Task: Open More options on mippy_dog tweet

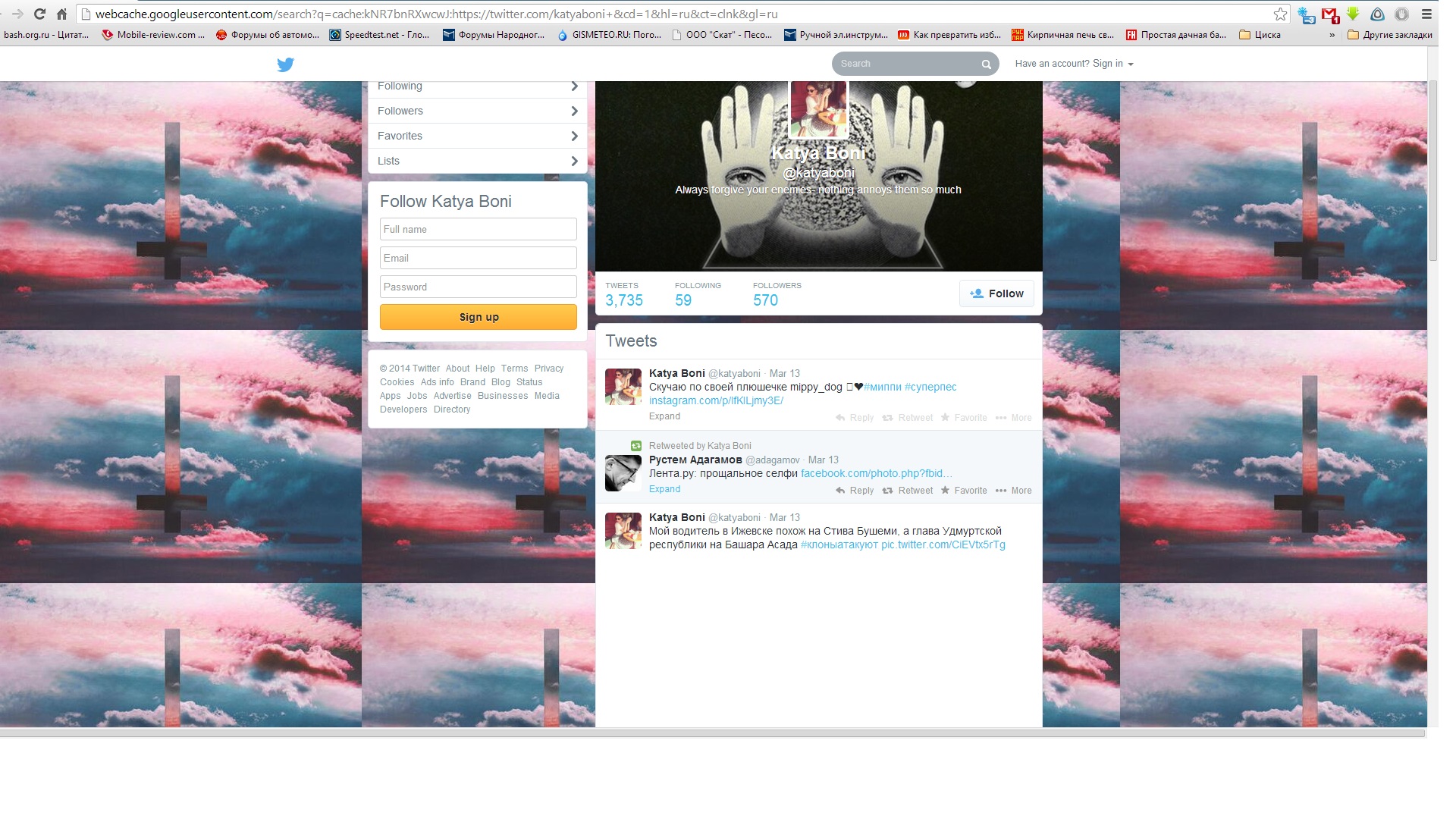Action: tap(1013, 418)
